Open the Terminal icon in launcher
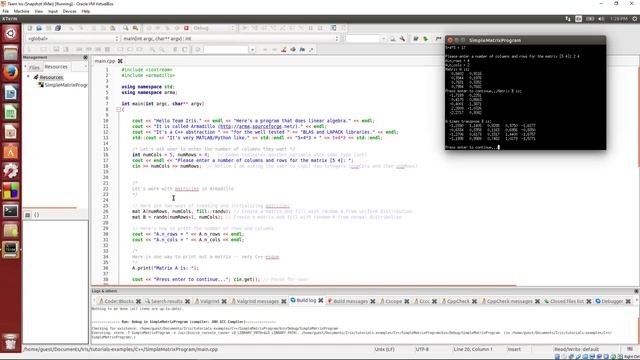 tap(11, 211)
